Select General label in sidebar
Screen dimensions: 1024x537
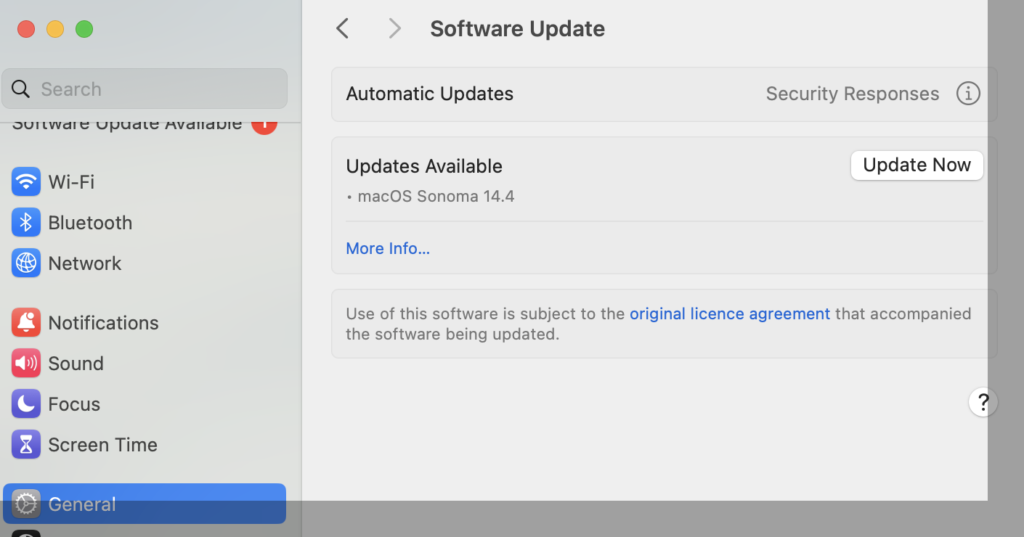82,504
